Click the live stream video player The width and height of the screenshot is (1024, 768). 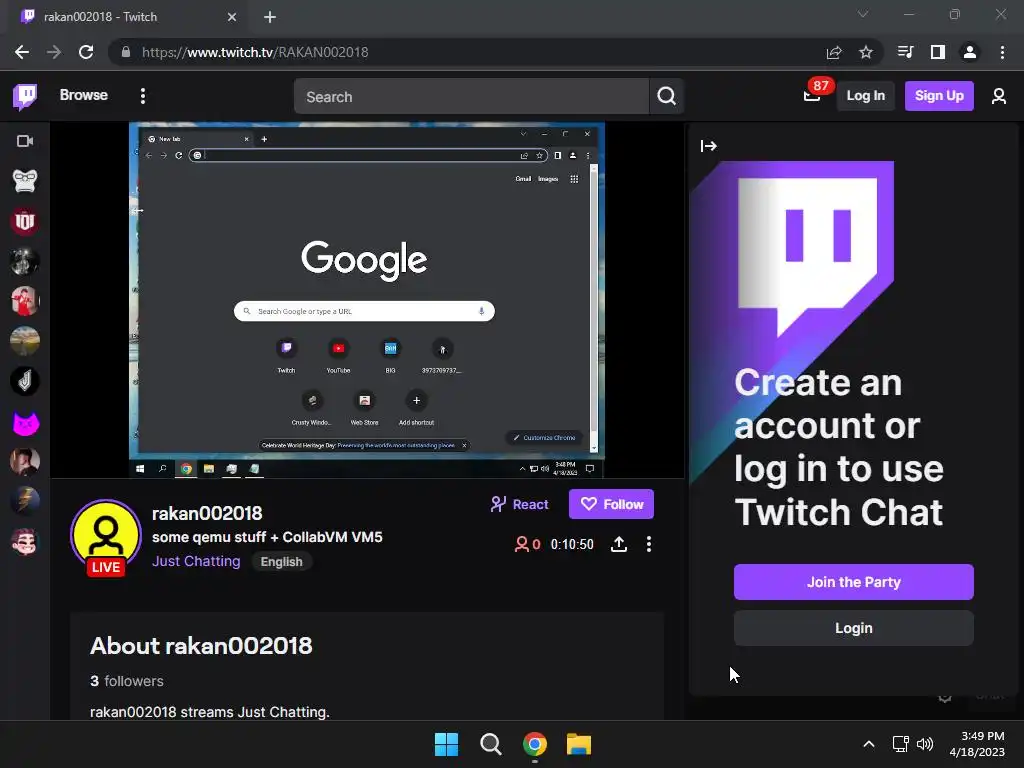[x=367, y=300]
